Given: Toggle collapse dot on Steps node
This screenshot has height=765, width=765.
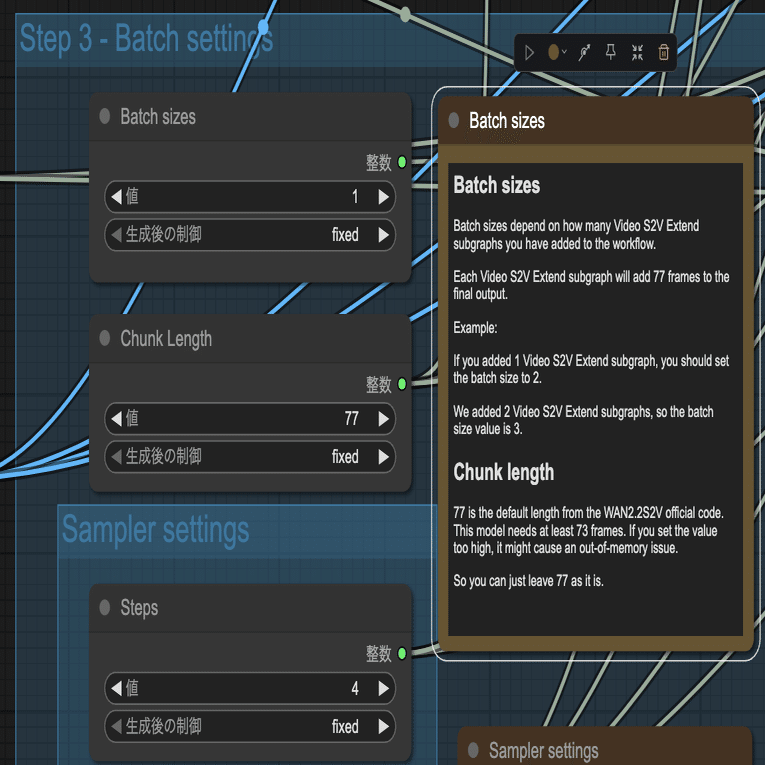Looking at the screenshot, I should click(x=104, y=607).
